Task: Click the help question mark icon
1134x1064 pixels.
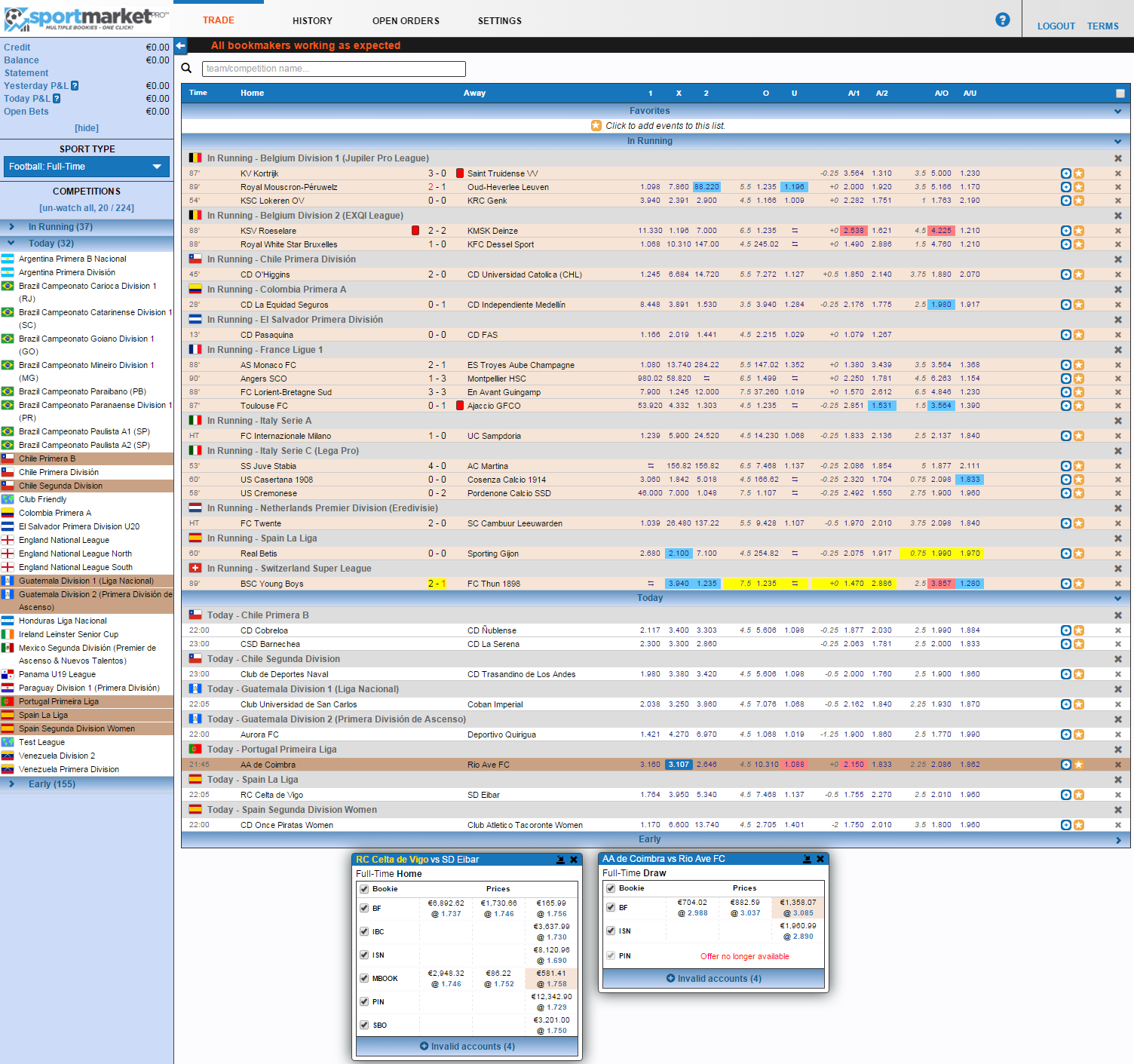Action: (1002, 20)
